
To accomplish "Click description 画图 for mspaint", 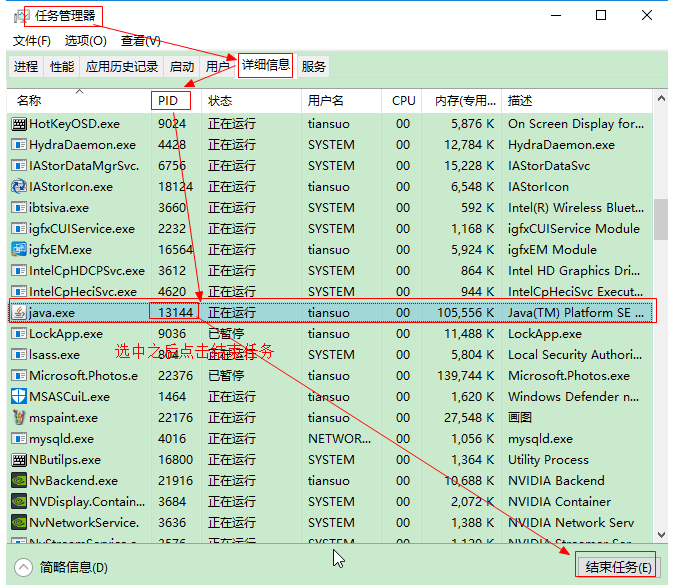I will pos(520,418).
